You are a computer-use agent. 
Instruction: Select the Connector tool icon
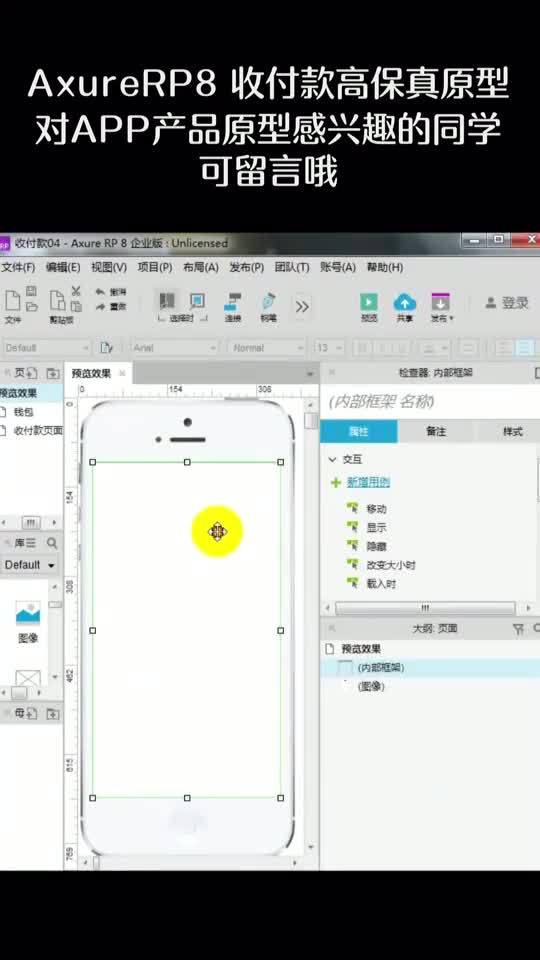[233, 301]
